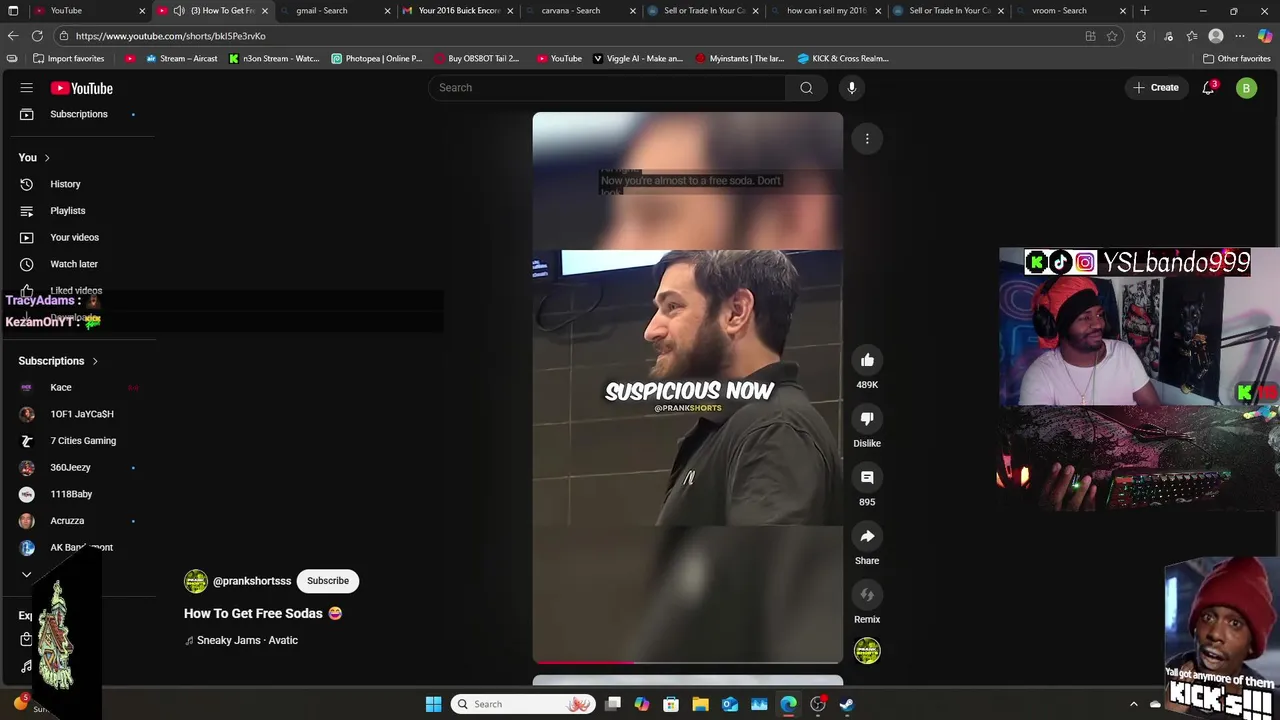Reload the page with refresh icon

(37, 36)
